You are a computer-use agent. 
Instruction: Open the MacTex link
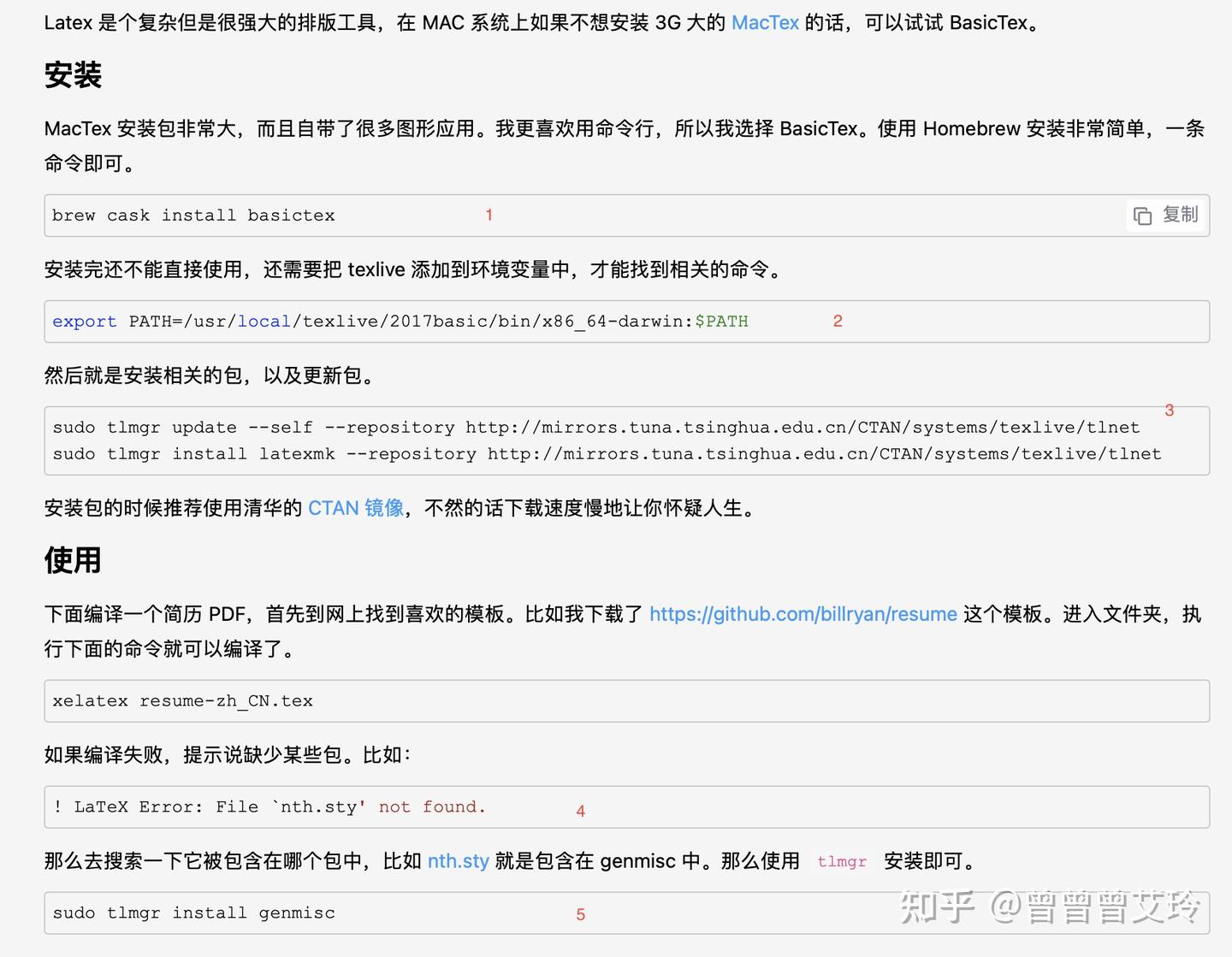pos(765,23)
